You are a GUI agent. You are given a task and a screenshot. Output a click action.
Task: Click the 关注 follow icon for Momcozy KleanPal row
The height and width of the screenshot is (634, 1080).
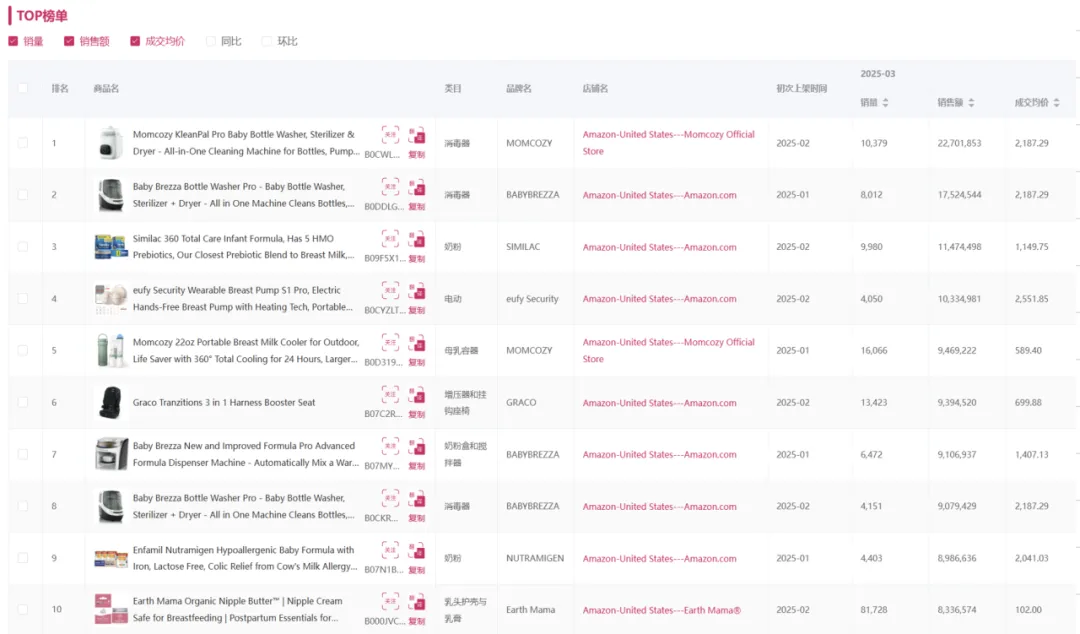[390, 134]
